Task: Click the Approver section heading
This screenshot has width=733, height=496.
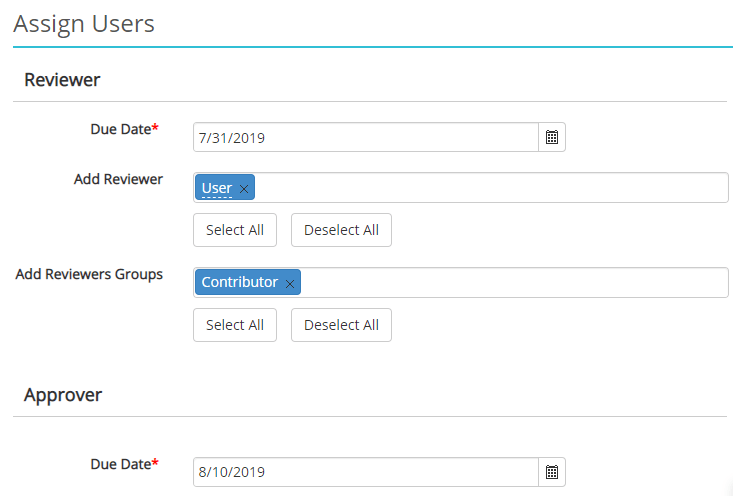Action: [63, 395]
